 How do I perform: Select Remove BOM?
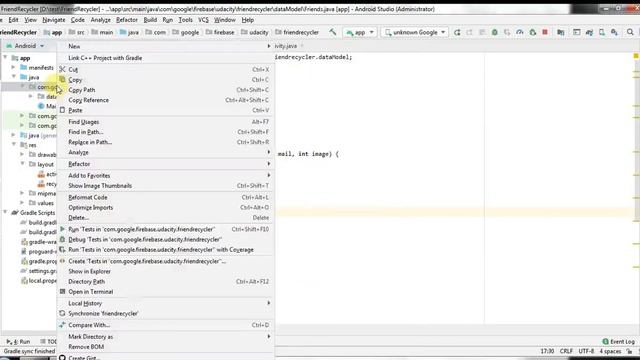166,347
